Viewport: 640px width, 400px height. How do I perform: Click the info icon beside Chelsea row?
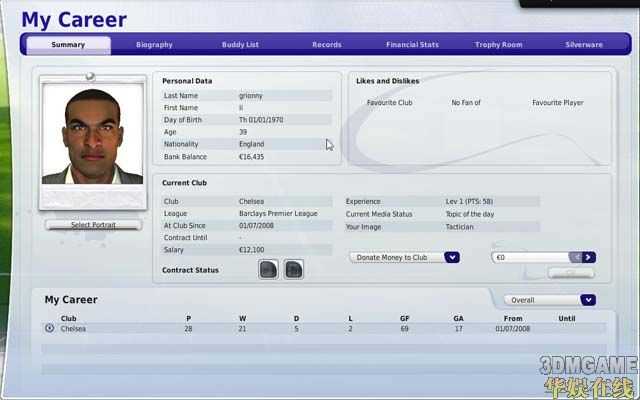[x=50, y=328]
